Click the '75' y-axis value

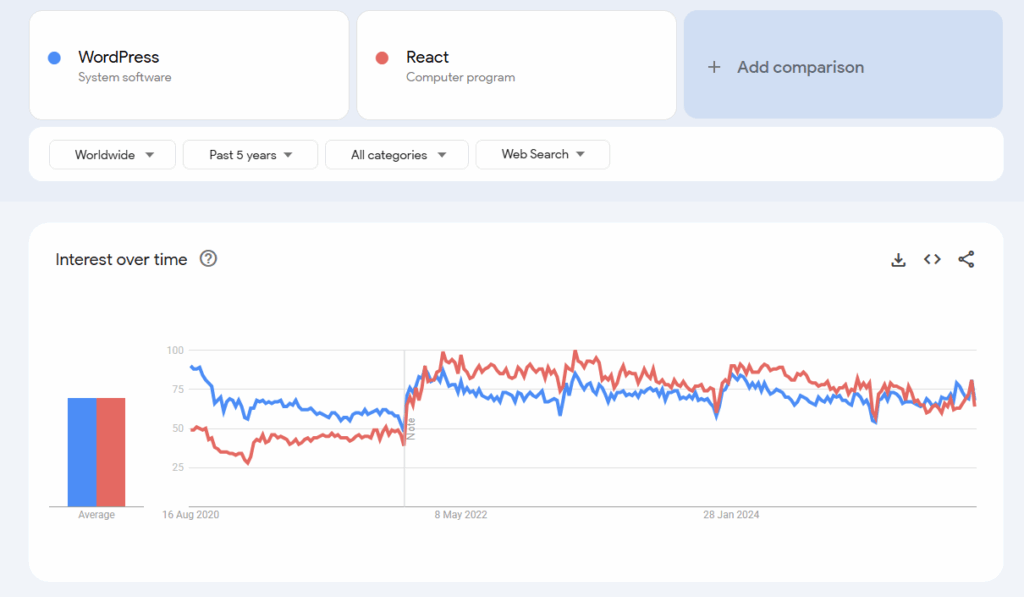click(x=178, y=389)
